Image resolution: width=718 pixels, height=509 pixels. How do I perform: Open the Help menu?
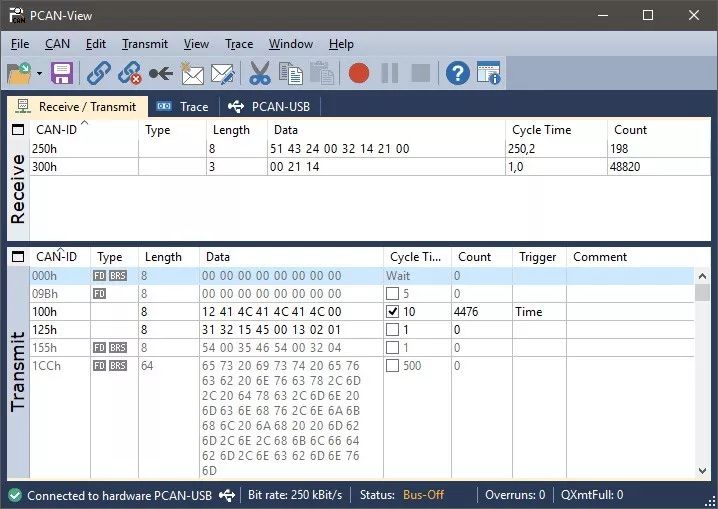click(x=341, y=44)
